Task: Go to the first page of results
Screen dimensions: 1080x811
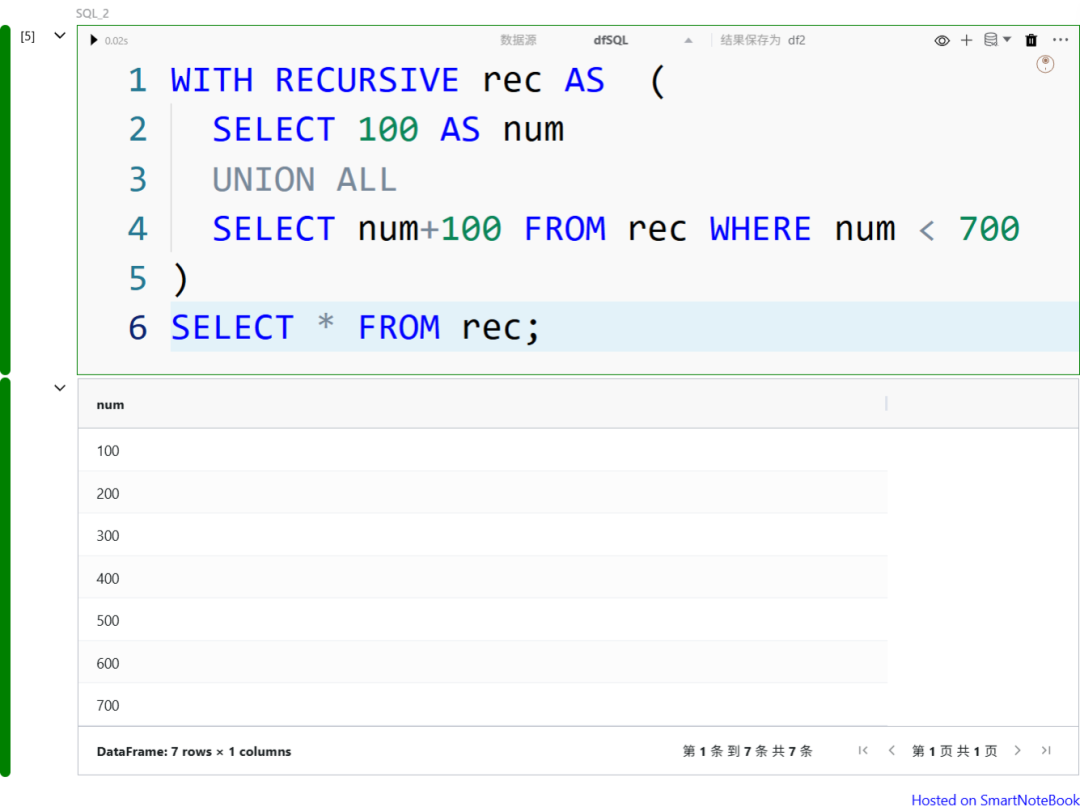Action: [x=863, y=751]
